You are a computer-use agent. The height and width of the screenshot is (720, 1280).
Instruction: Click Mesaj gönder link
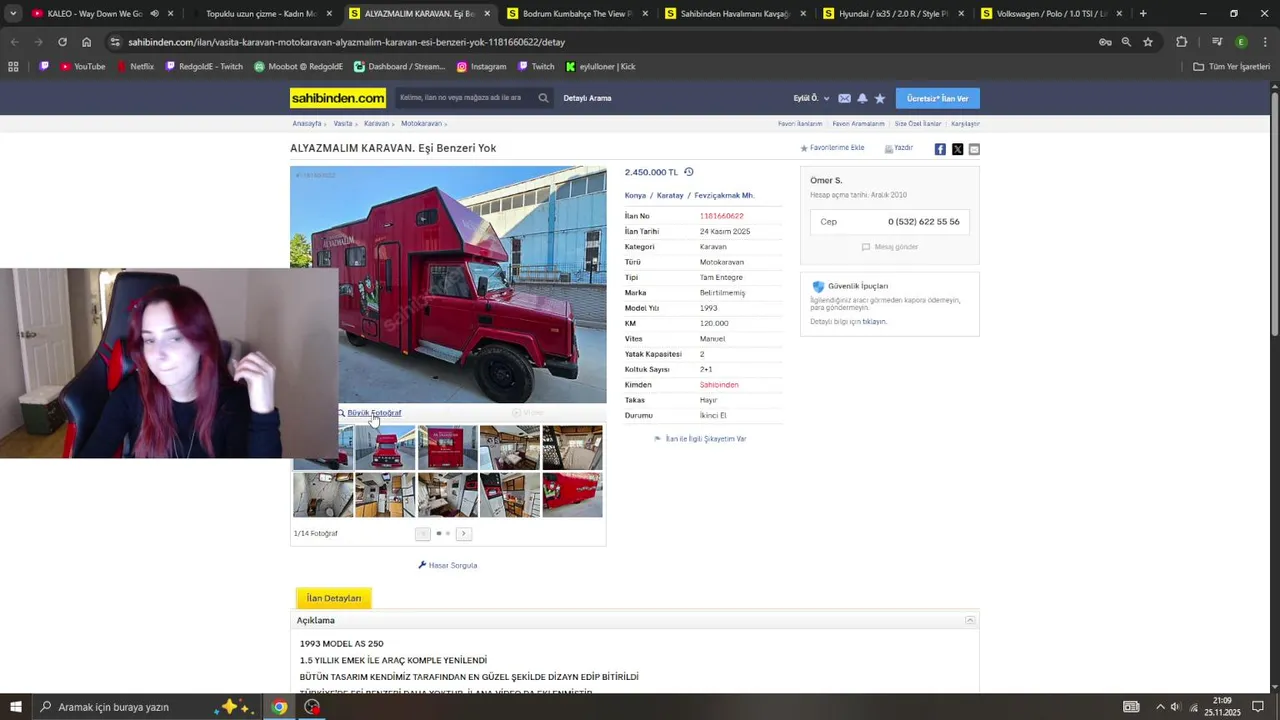[x=890, y=247]
